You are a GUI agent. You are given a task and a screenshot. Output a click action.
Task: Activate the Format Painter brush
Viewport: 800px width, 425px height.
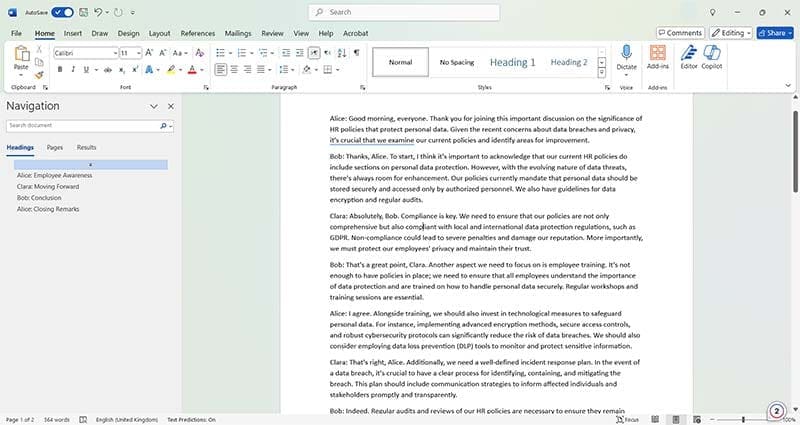click(x=39, y=75)
